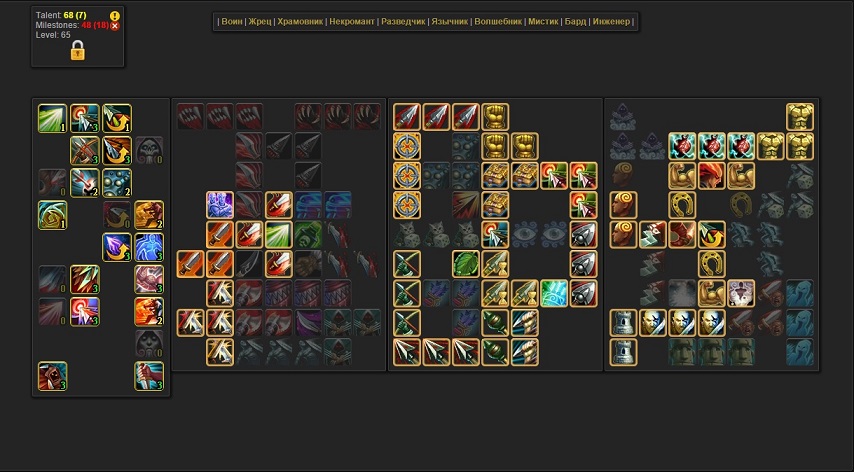Select the green swirling vortex skill icon
The height and width of the screenshot is (472, 854).
click(53, 215)
